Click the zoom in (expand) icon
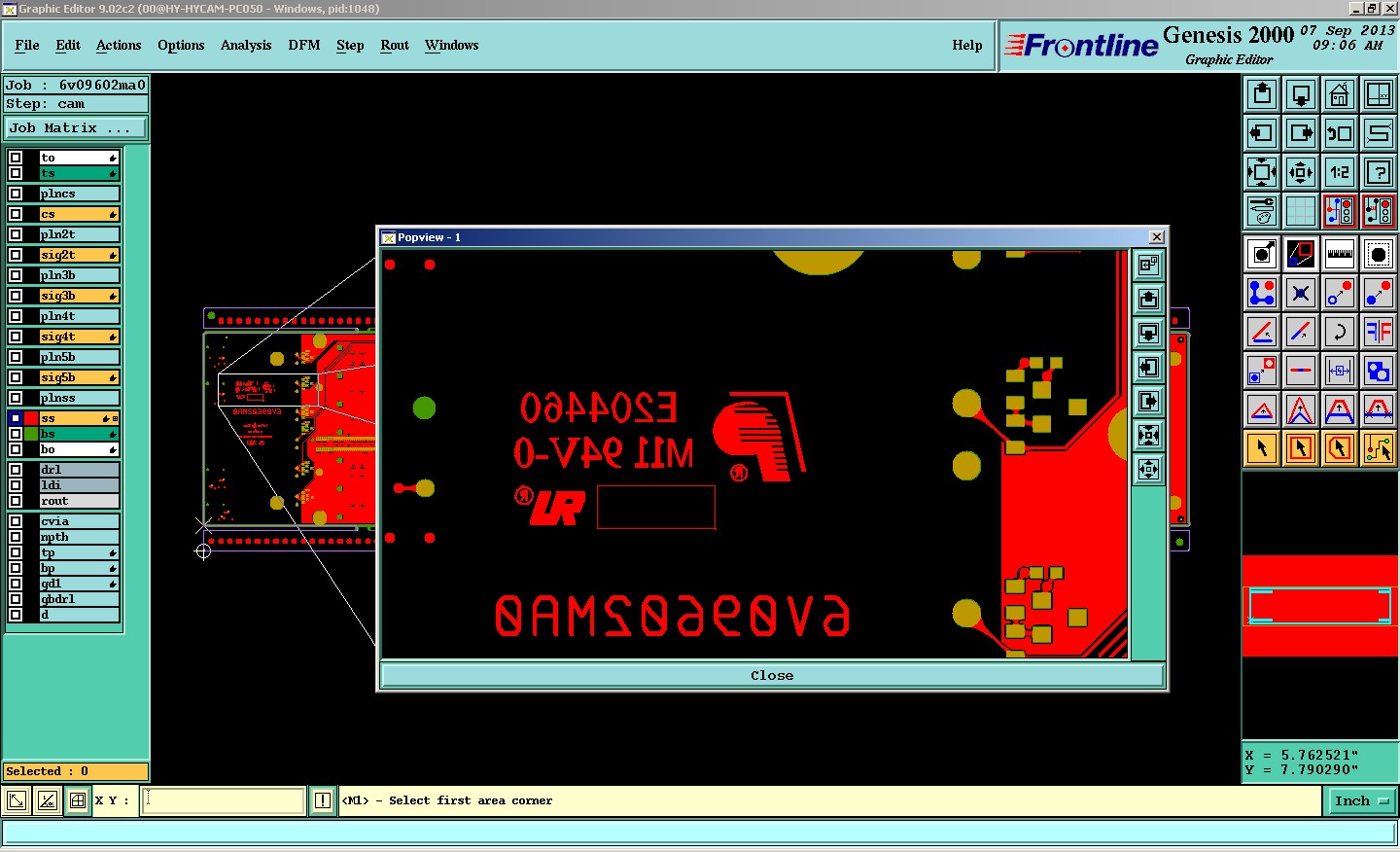The image size is (1400, 852). pos(1262,172)
